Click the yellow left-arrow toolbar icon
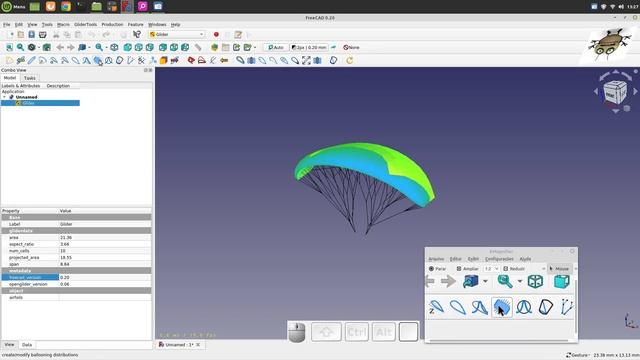The width and height of the screenshot is (640, 360). point(224,60)
